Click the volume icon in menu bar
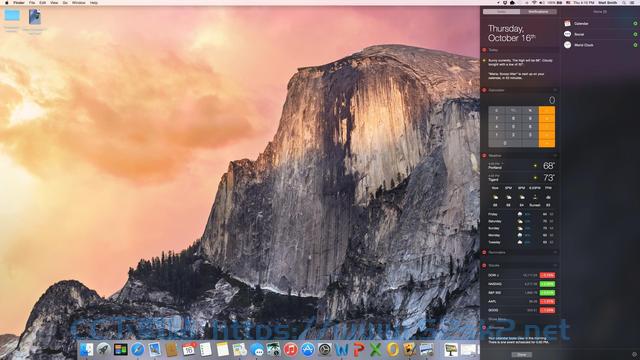The image size is (640, 360). (x=541, y=2)
